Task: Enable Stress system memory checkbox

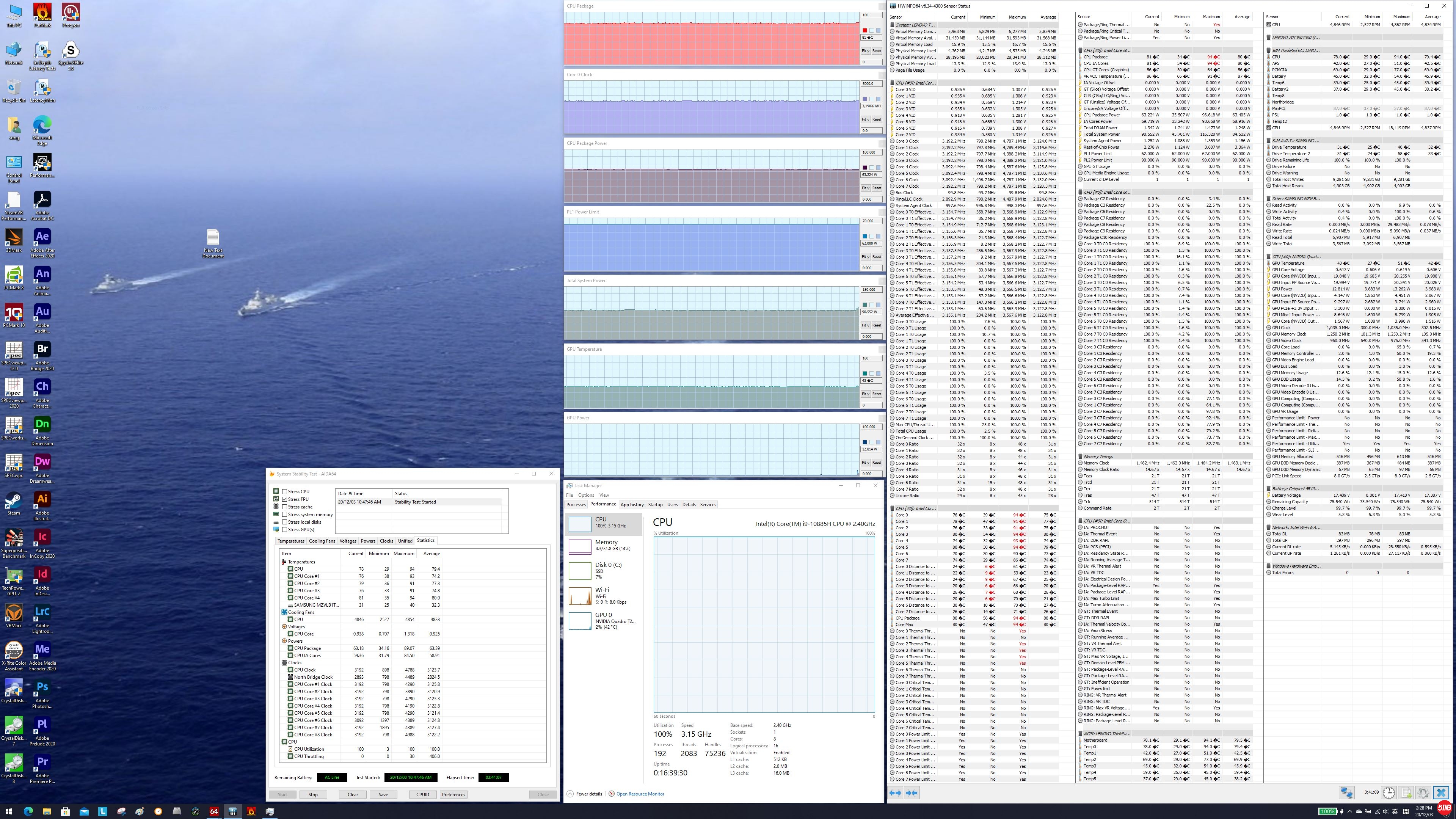Action: (x=285, y=515)
